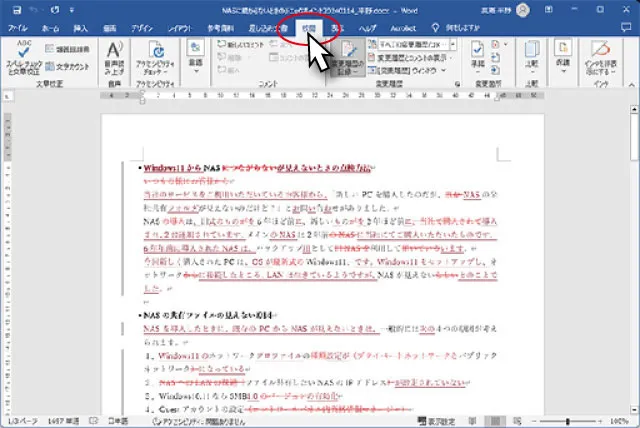Screen dimensions: 640x428
Task: Open 変更履歴とコメントの表示 (Show Markup) dropdown
Action: point(410,58)
